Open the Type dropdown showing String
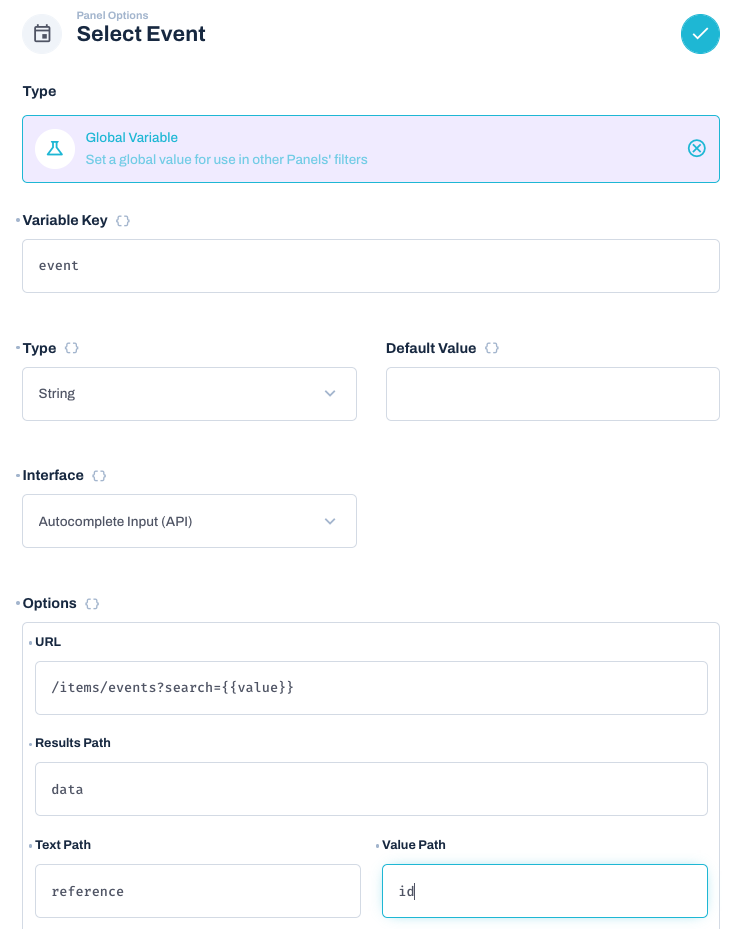This screenshot has height=929, width=733. (189, 393)
